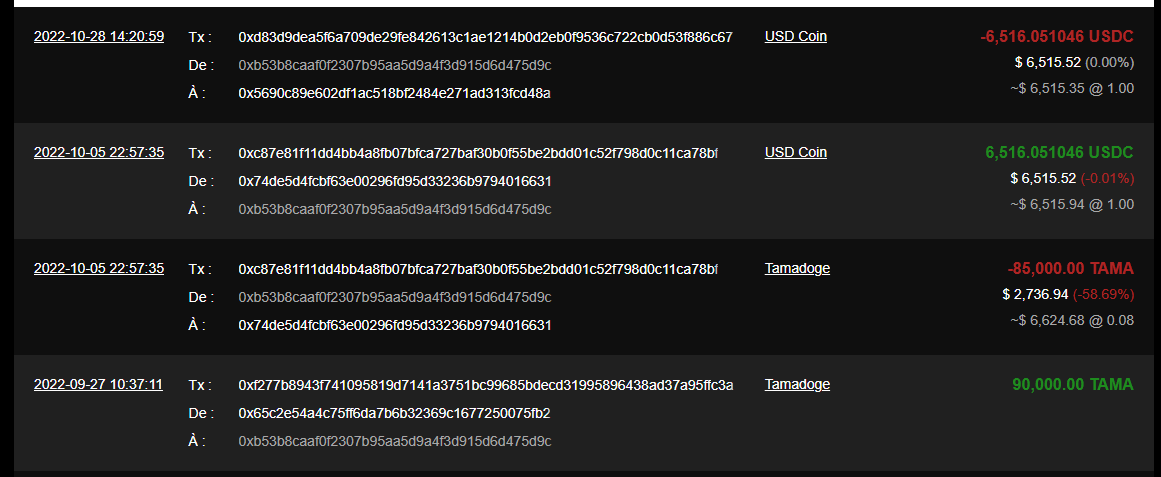Open USD Coin link in the green 6,516.051046 USDC row
This screenshot has height=477, width=1161.
(796, 153)
